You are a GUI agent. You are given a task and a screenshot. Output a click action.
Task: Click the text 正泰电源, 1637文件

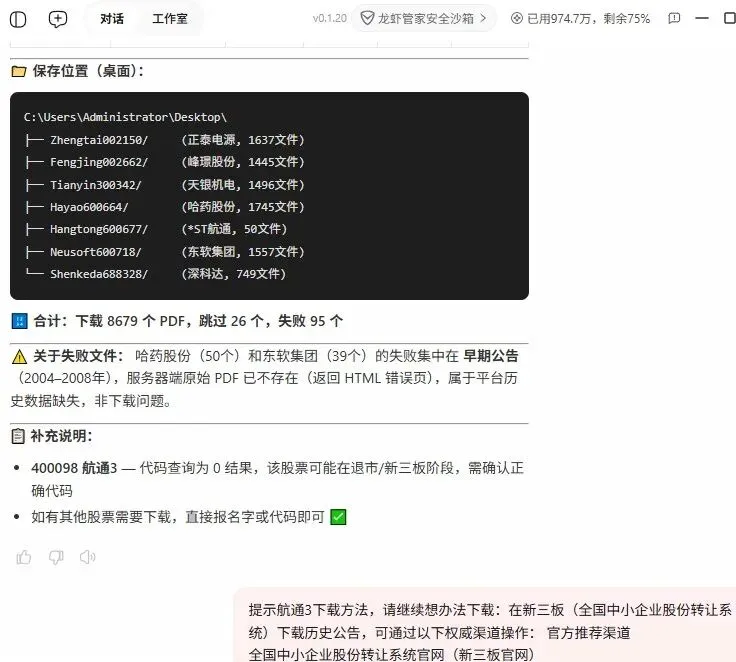coord(243,140)
